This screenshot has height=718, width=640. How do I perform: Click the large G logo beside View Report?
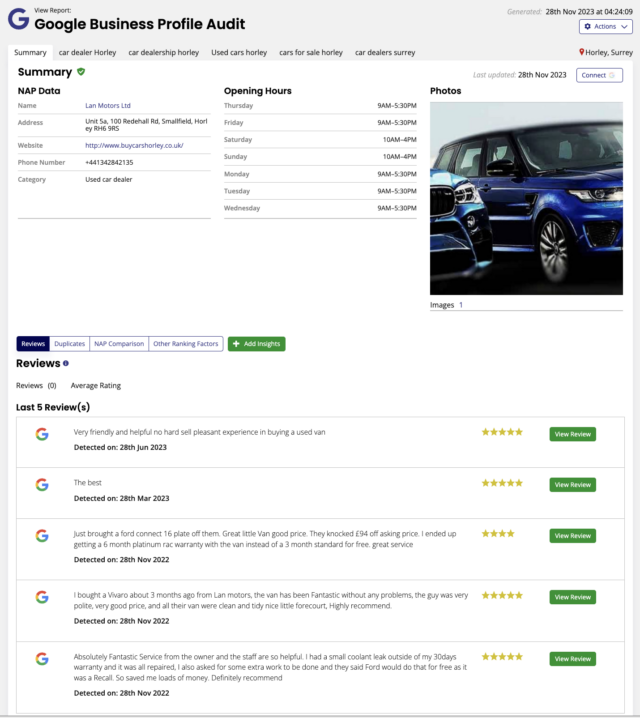(x=18, y=19)
